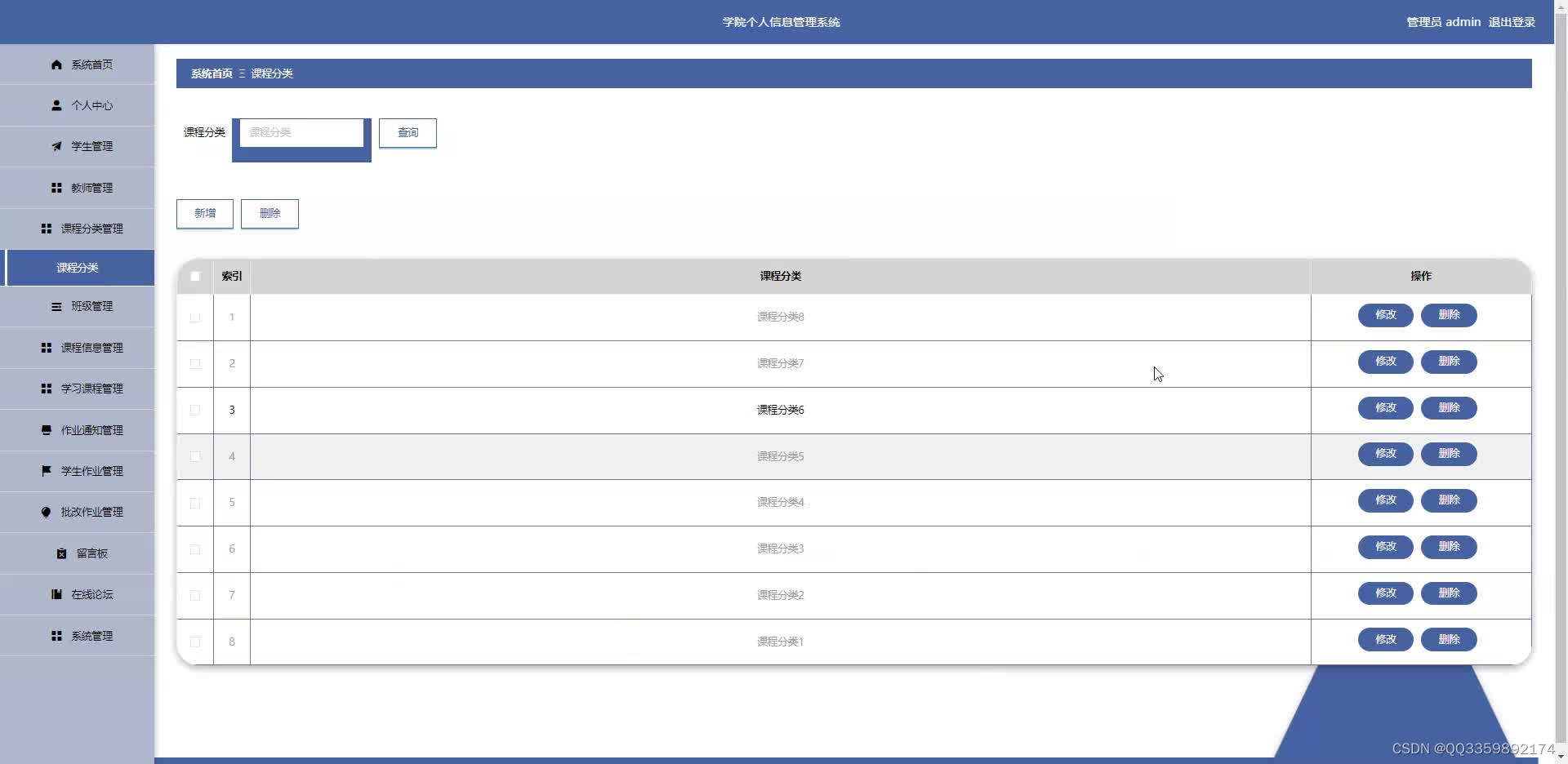The image size is (1568, 764).
Task: Click the 新增 button
Action: point(205,214)
